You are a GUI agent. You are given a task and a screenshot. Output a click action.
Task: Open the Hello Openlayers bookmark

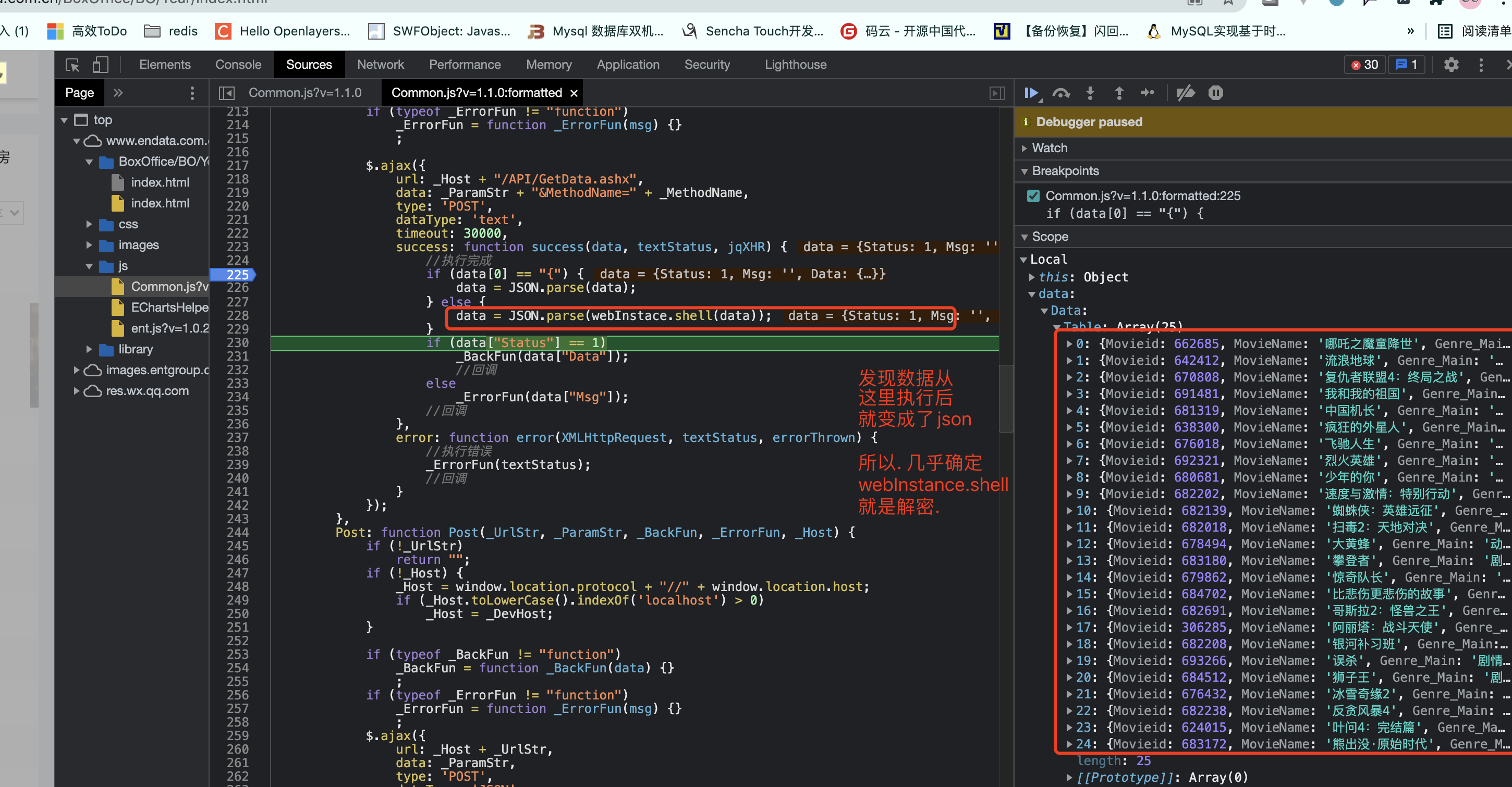coord(282,31)
